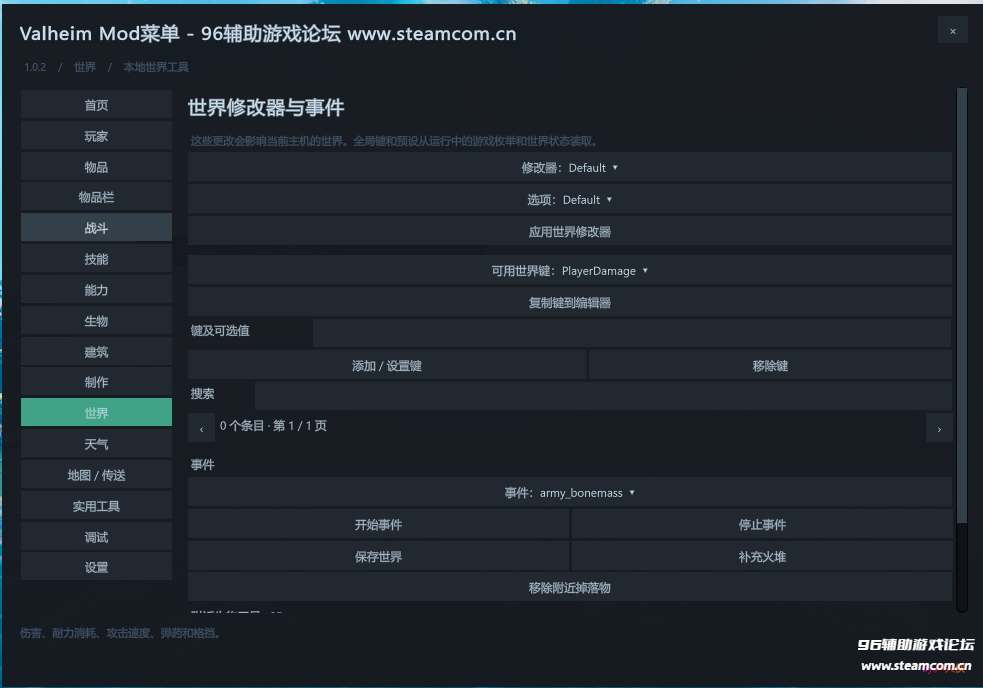
Task: Open the 玩家 sidebar tab
Action: 97,135
